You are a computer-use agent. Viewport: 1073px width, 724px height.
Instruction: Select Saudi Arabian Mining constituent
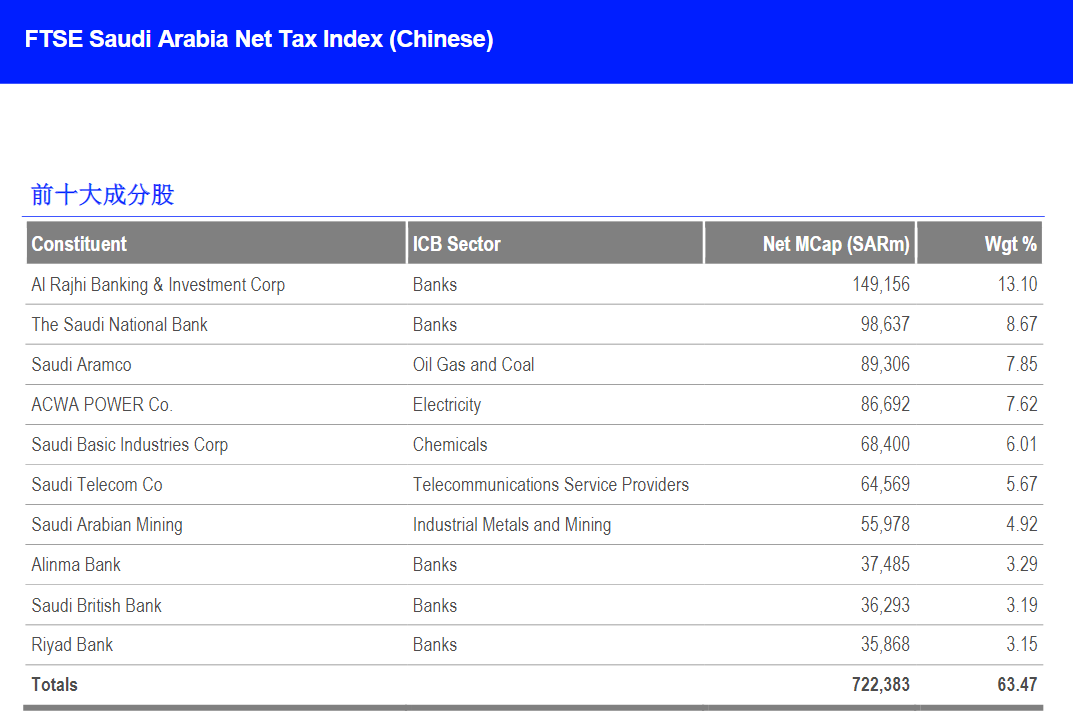coord(107,525)
